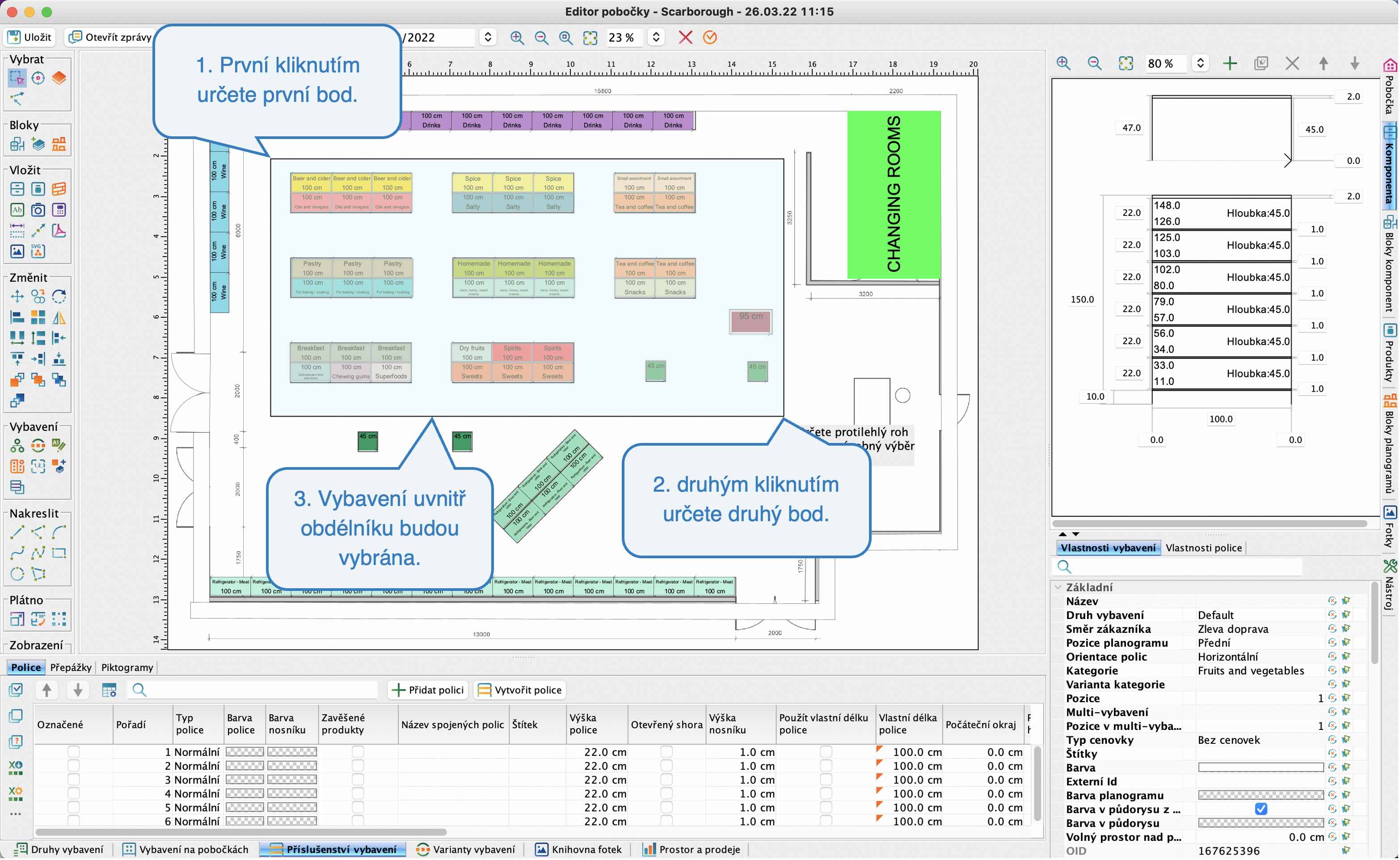
Task: Click the zoom in icon in main toolbar
Action: 518,38
